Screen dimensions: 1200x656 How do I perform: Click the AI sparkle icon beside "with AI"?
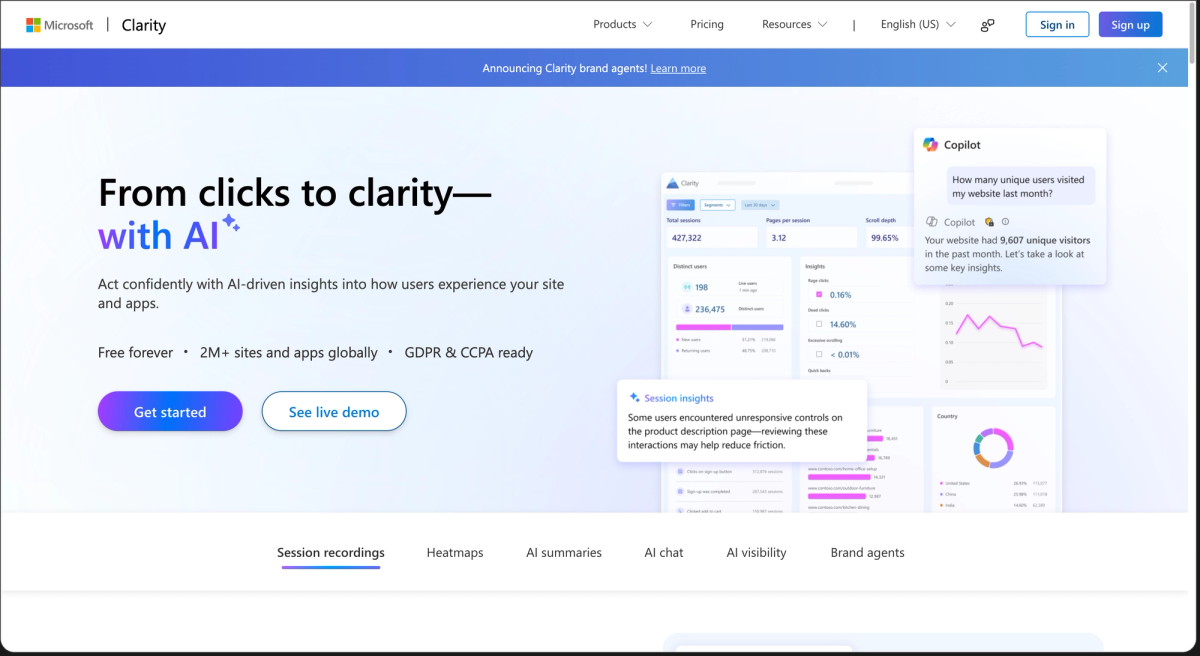click(x=231, y=223)
